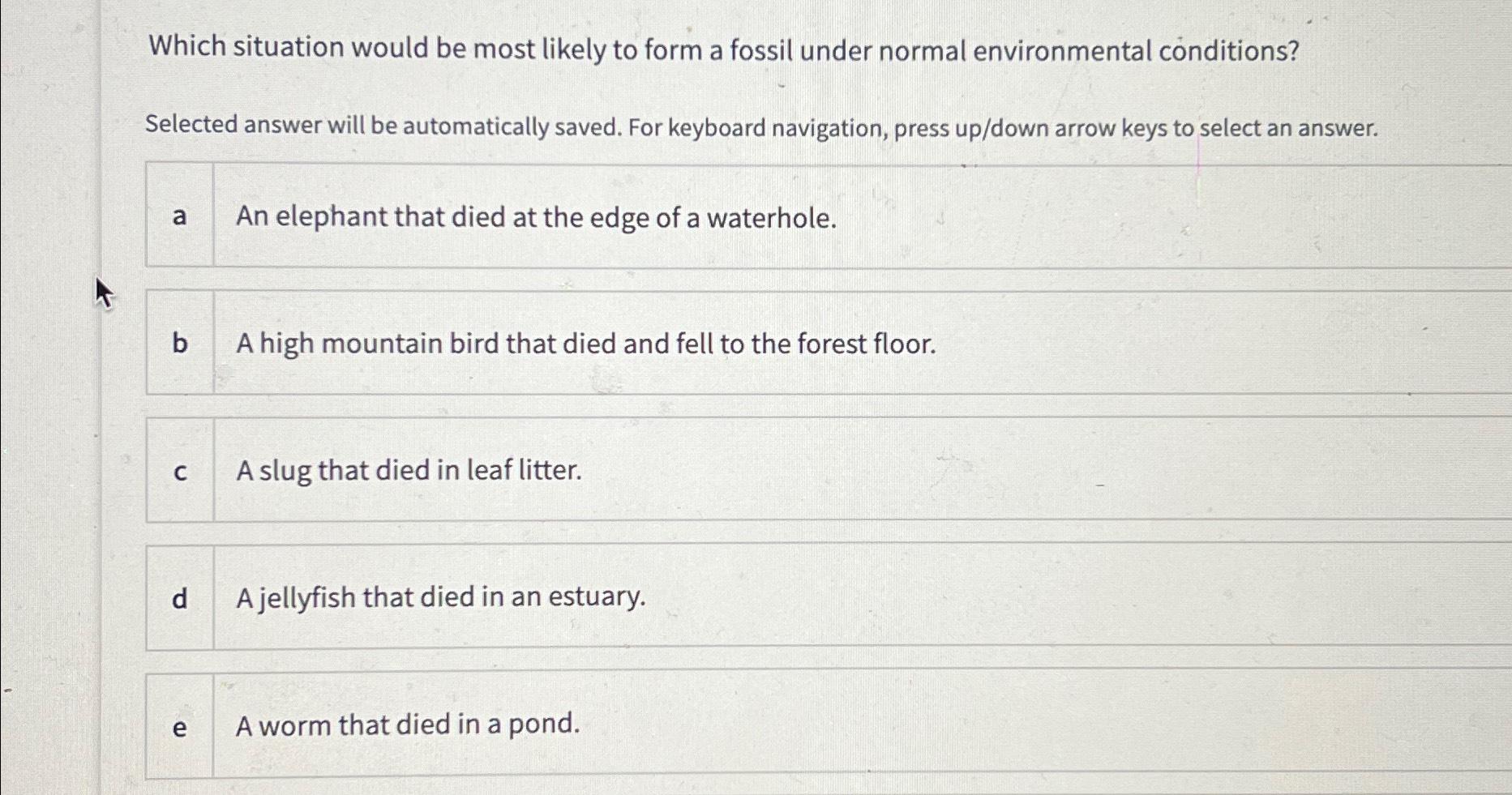1512x795 pixels.
Task: Click the letter label 'e' next to worm answer
Action: tap(179, 724)
